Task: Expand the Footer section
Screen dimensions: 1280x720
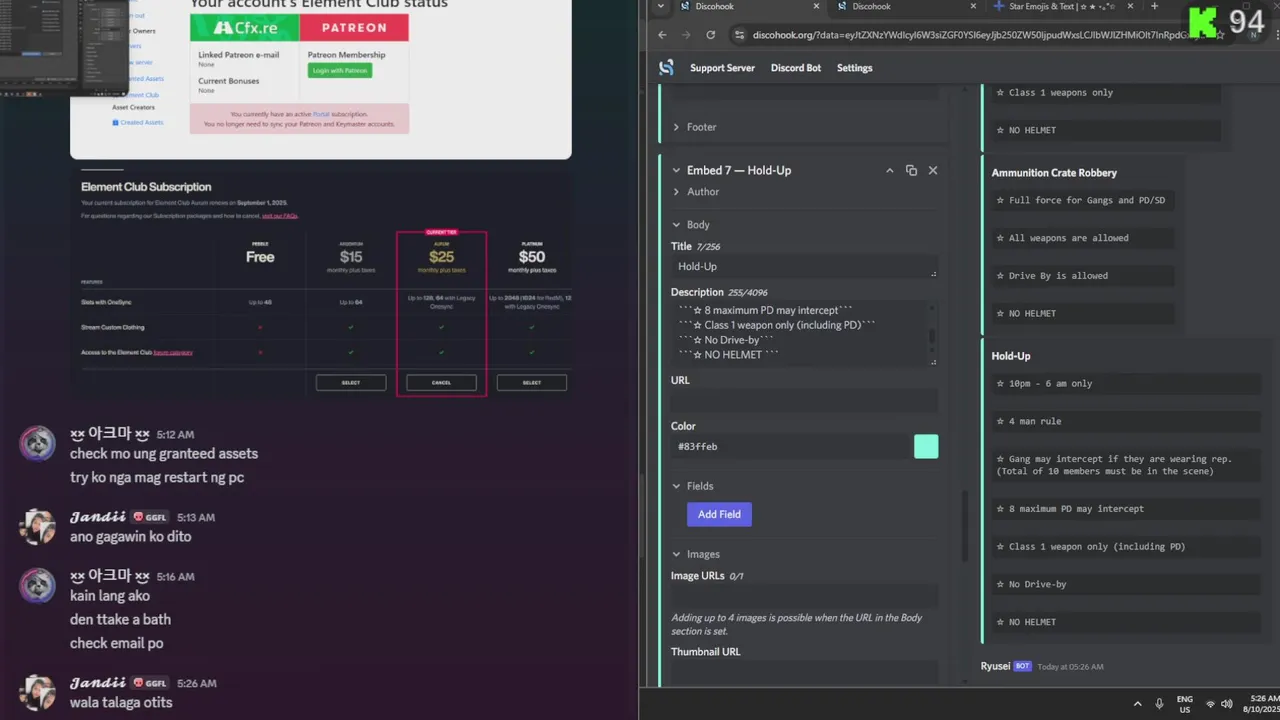Action: (676, 127)
